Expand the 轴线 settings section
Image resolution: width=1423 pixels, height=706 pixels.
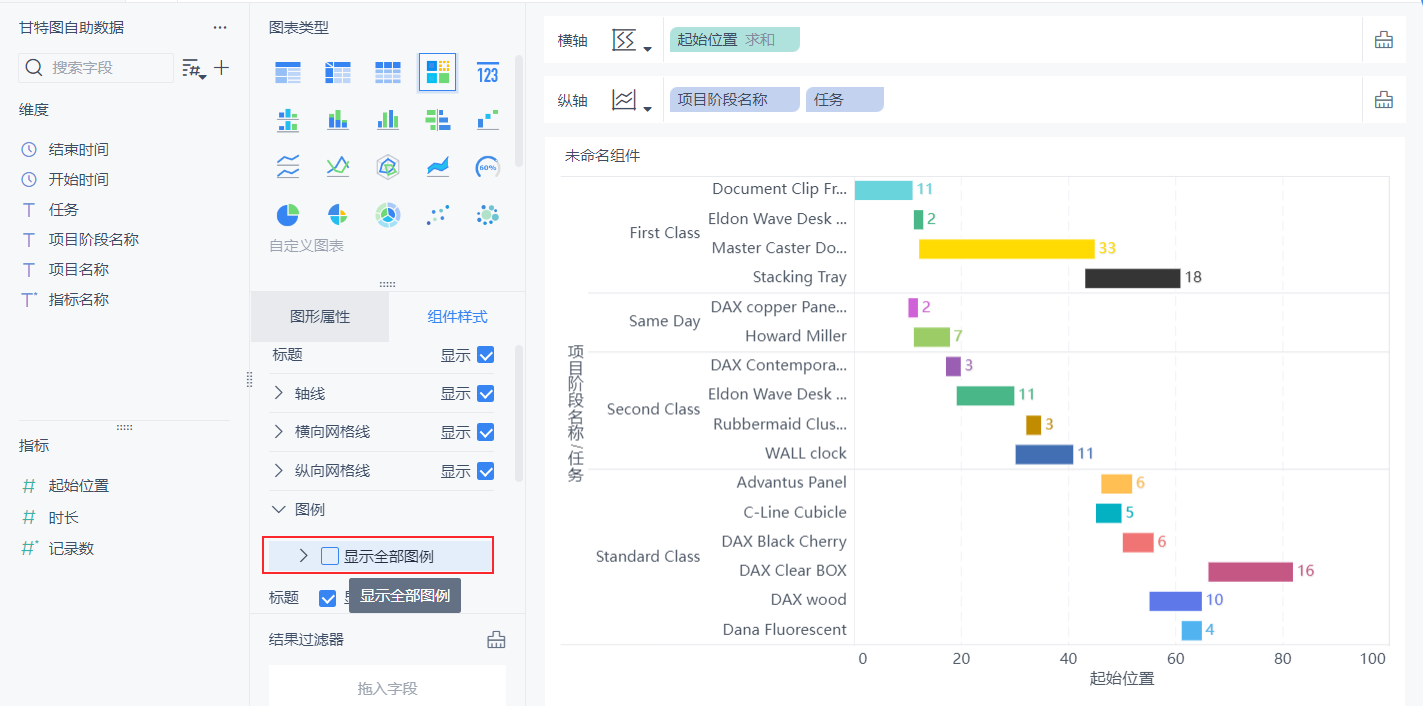tap(278, 393)
